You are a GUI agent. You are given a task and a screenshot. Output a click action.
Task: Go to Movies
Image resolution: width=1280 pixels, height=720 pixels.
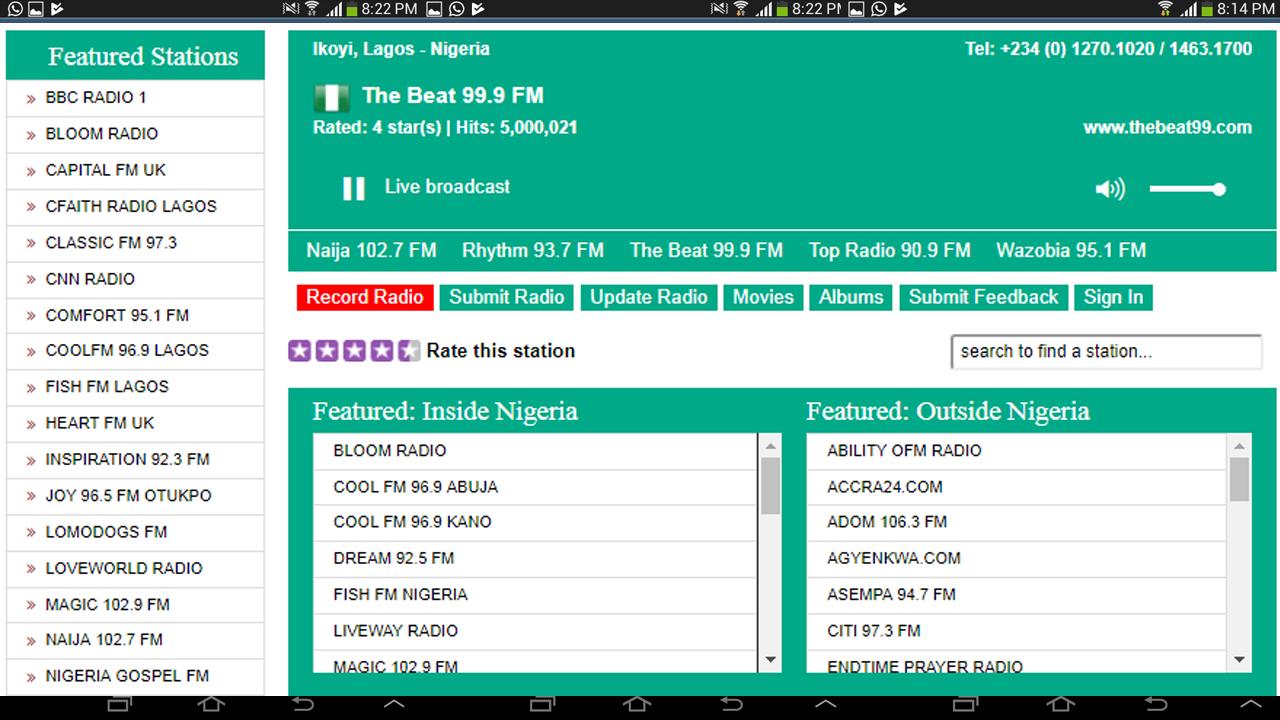click(763, 297)
